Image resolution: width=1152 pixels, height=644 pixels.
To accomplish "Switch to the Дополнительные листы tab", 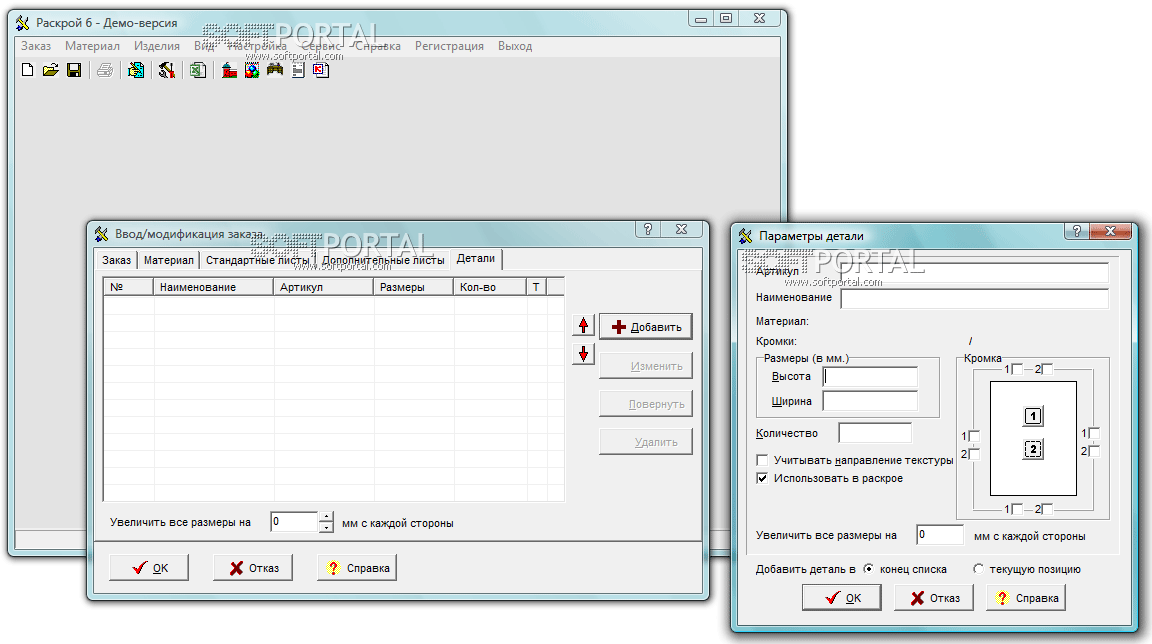I will [383, 260].
